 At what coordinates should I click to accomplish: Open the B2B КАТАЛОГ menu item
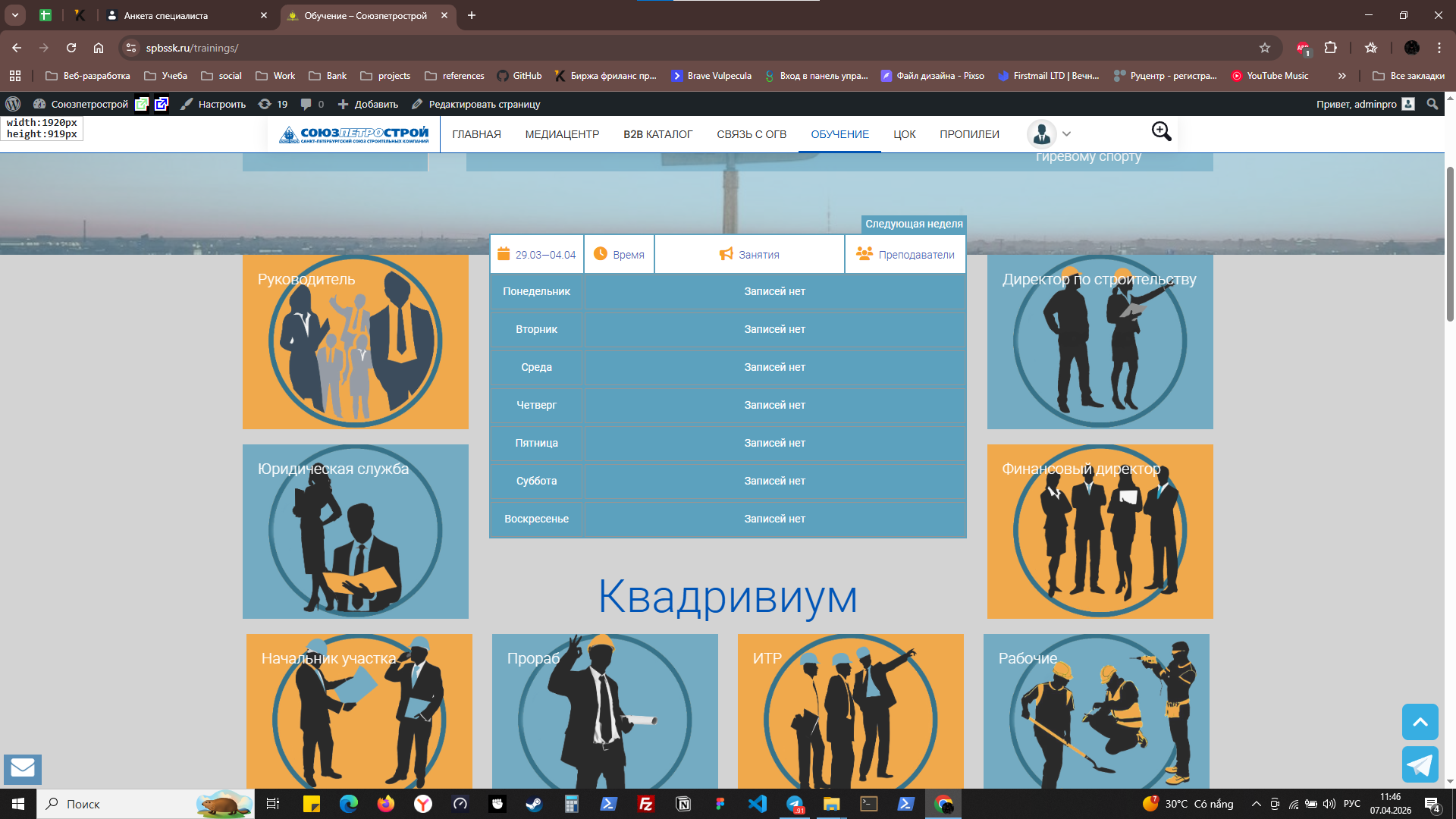coord(658,134)
